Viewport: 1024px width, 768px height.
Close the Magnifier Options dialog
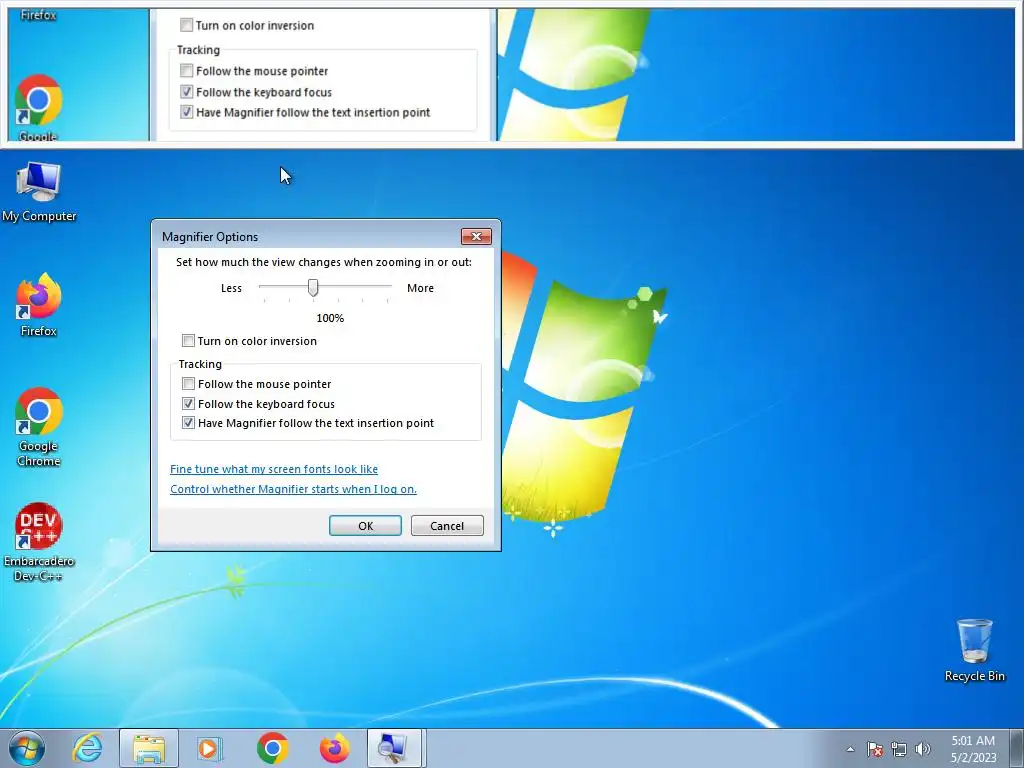pos(476,236)
